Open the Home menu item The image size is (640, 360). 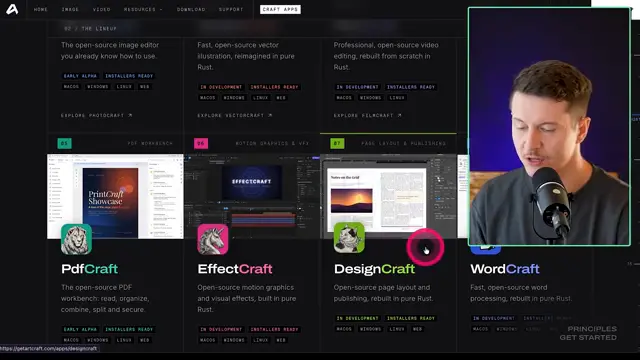[40, 9]
